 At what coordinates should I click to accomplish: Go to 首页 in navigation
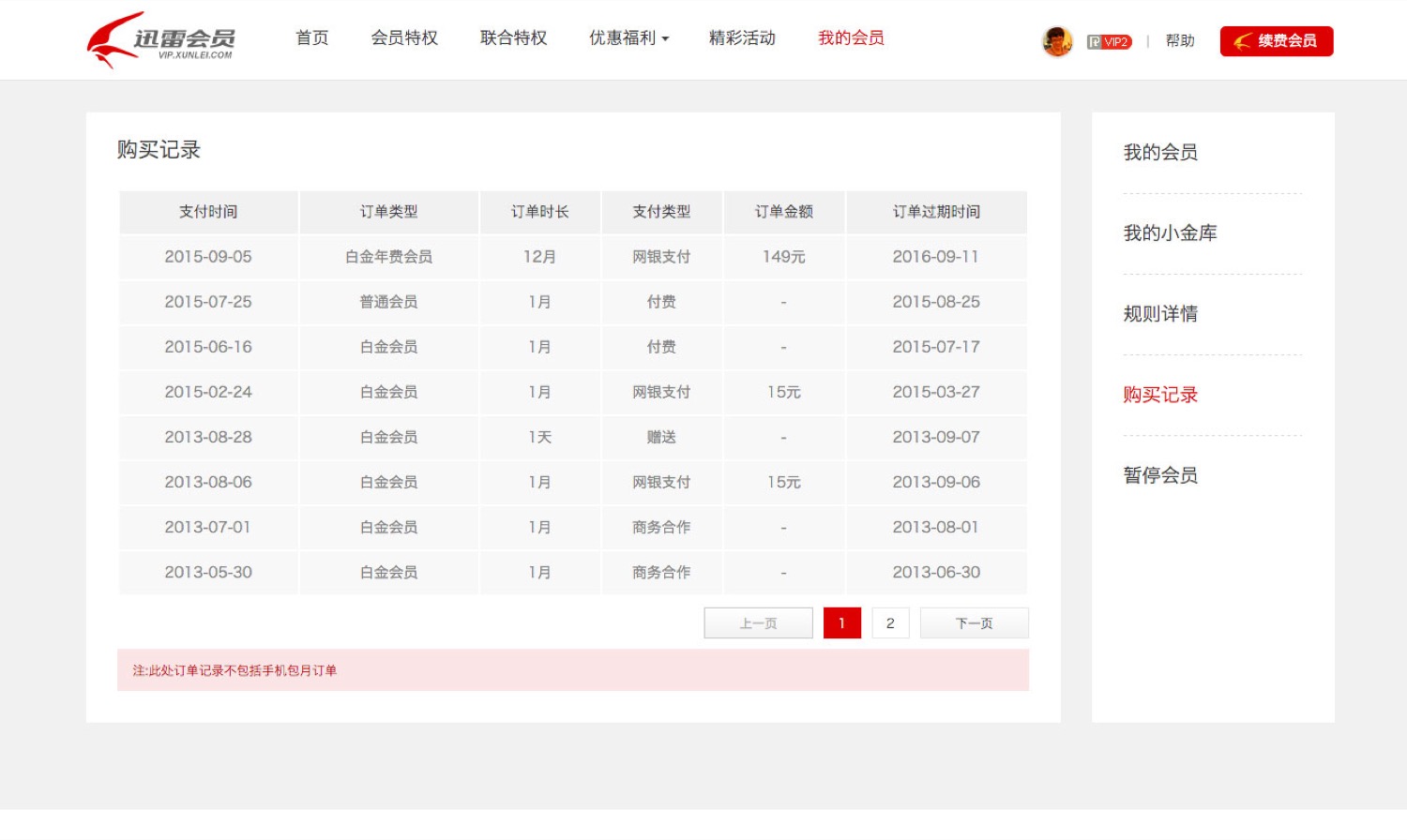point(311,38)
